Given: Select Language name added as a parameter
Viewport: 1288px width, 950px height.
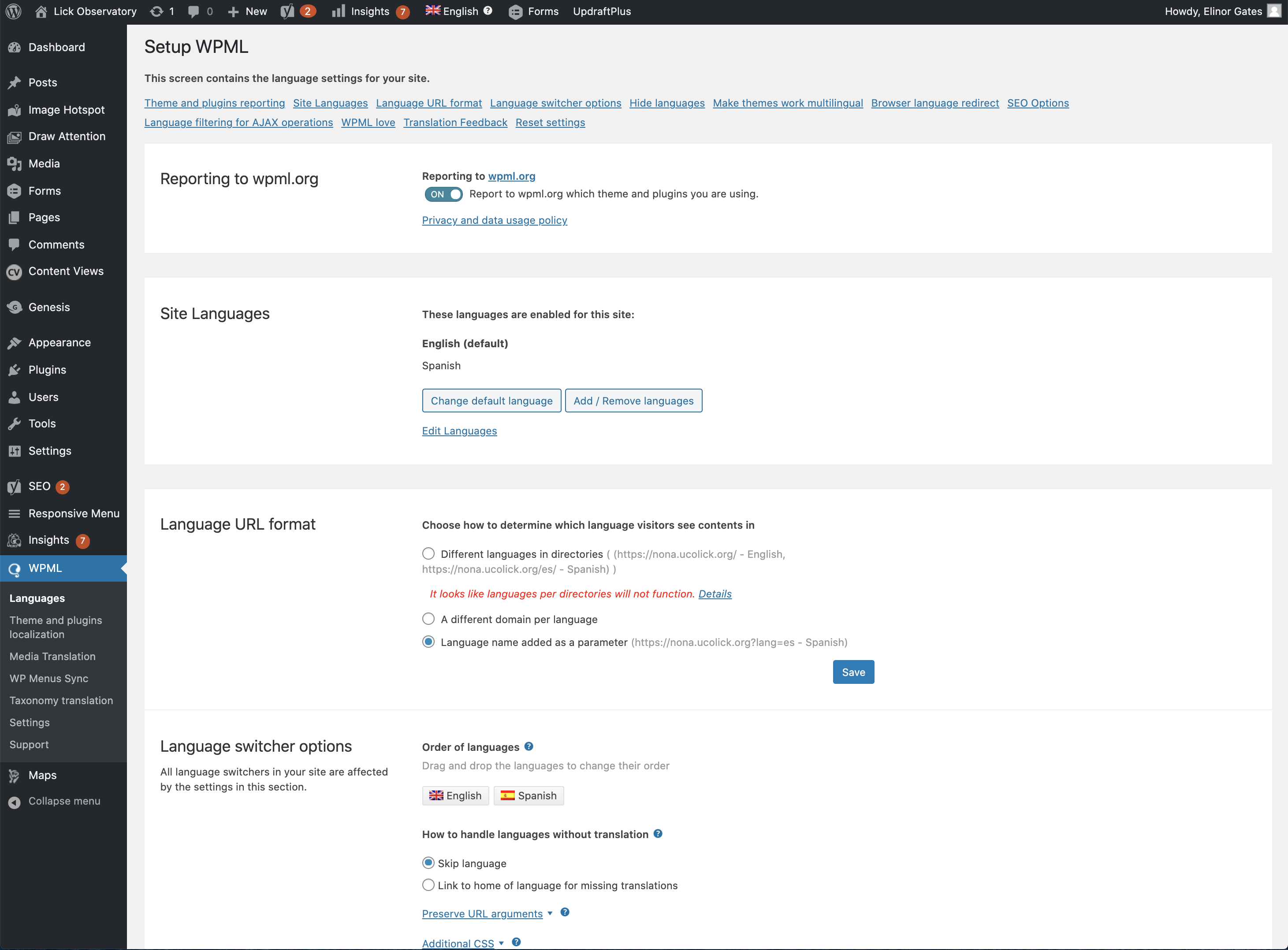Looking at the screenshot, I should 428,642.
